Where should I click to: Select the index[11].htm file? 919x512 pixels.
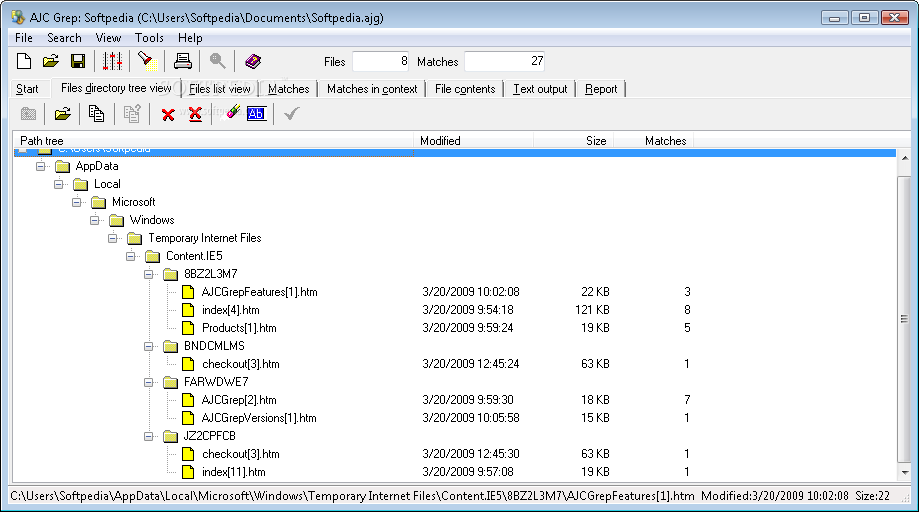click(234, 472)
